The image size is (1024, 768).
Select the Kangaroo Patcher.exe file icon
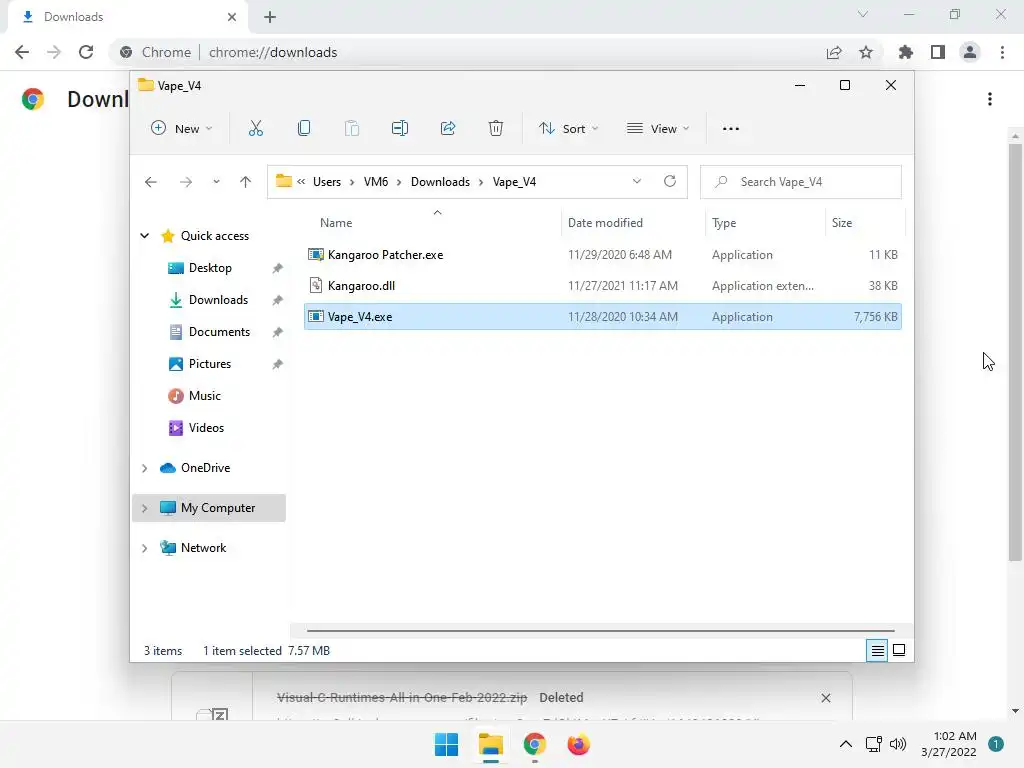(316, 255)
